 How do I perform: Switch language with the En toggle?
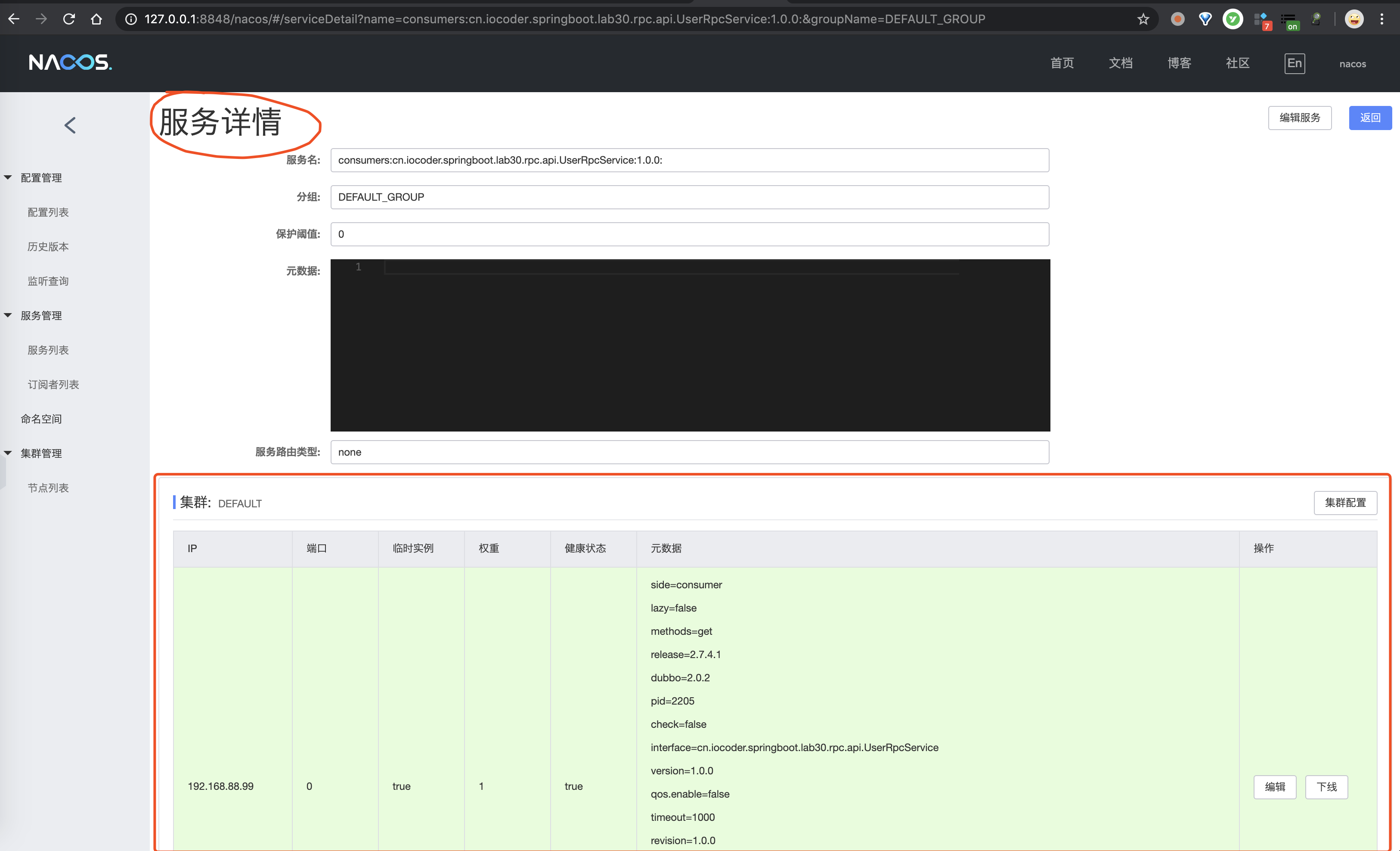(x=1294, y=63)
